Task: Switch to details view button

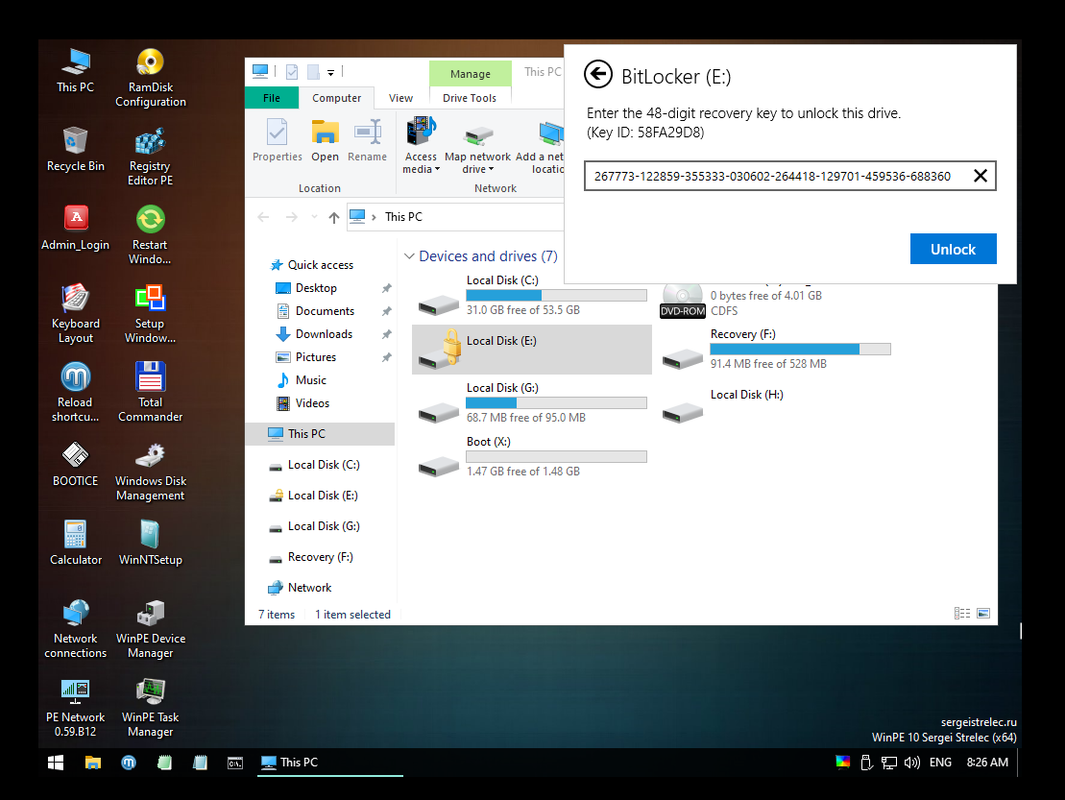Action: coord(962,613)
